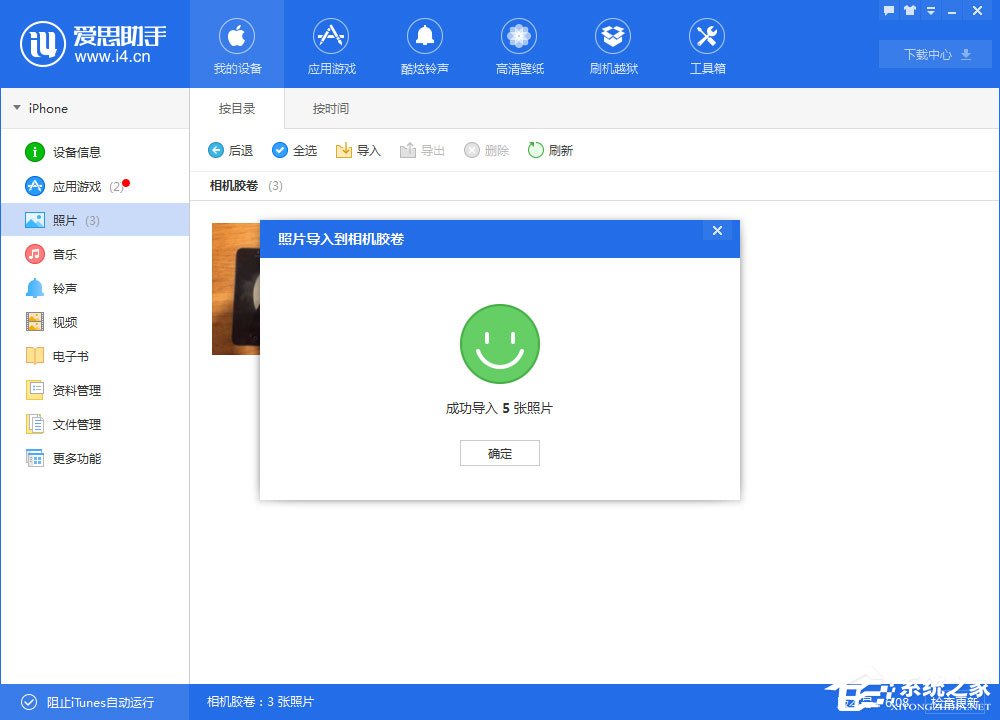Viewport: 1000px width, 720px height.
Task: Click 相机胶卷 (3) album heading
Action: click(x=246, y=186)
